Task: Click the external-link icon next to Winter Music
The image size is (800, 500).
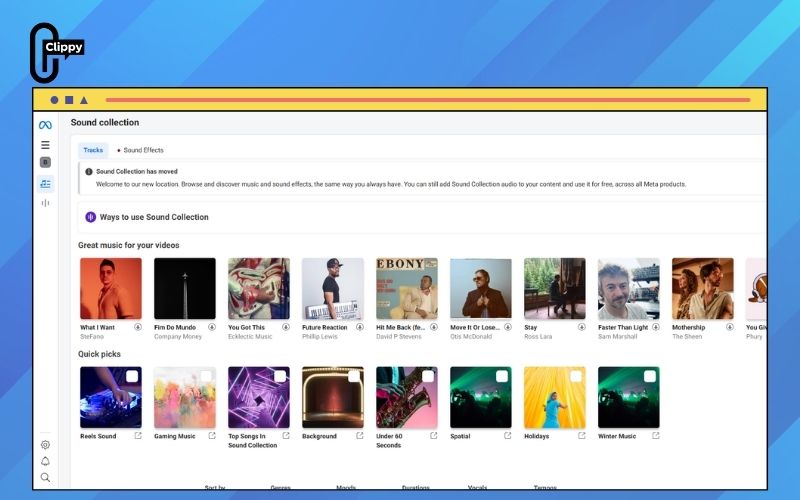Action: pos(656,436)
